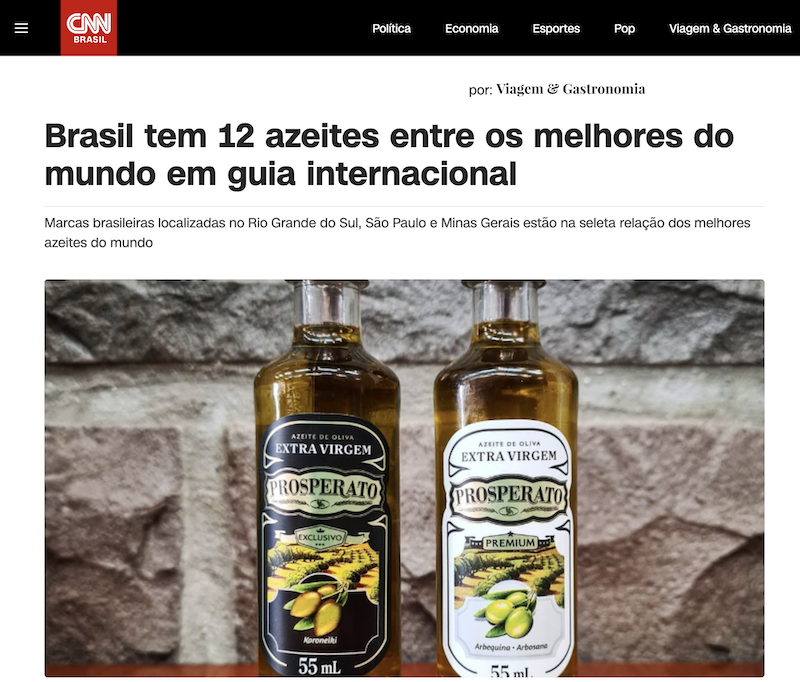Open the Economia section

pyautogui.click(x=471, y=29)
